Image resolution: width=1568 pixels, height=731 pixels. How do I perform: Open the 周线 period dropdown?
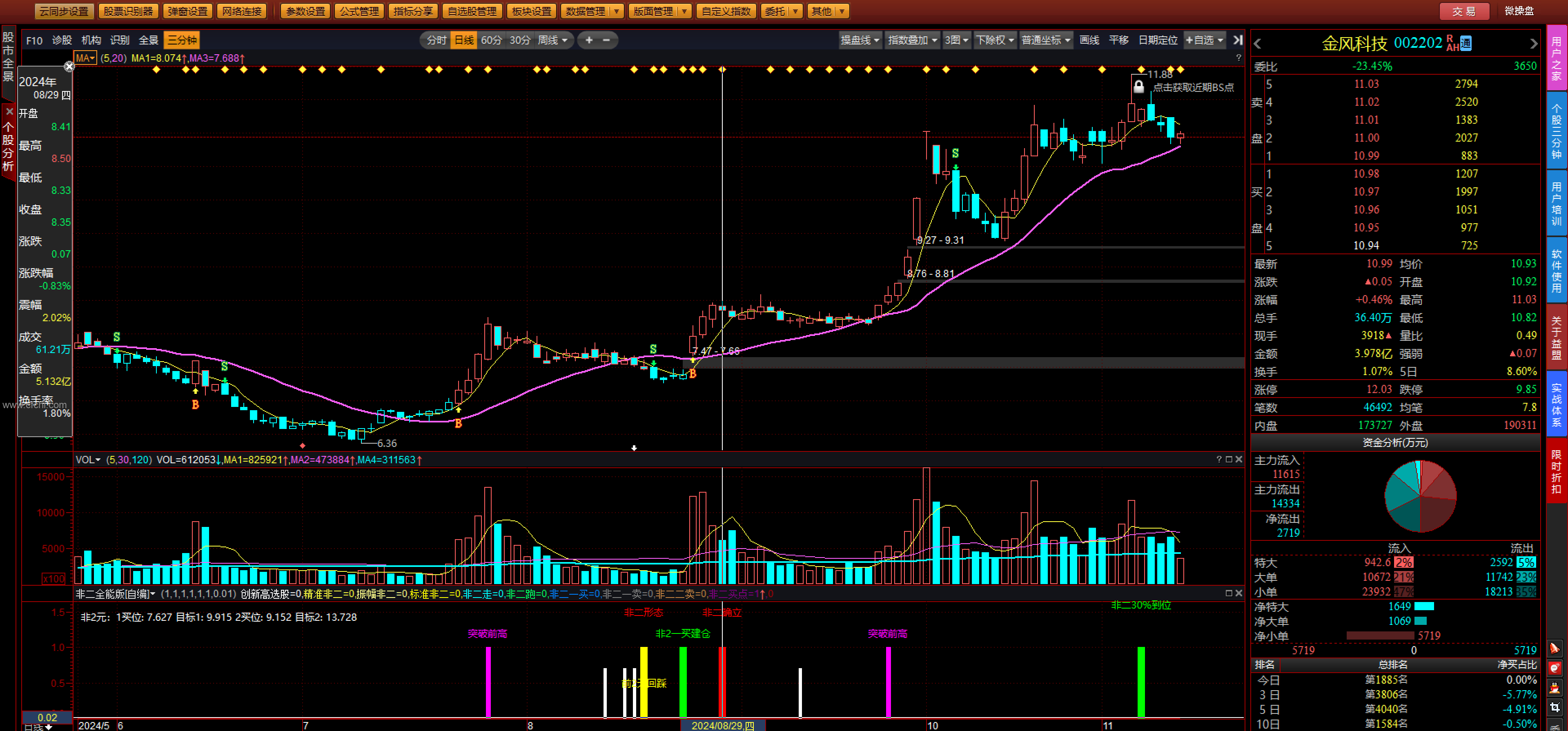click(x=553, y=40)
